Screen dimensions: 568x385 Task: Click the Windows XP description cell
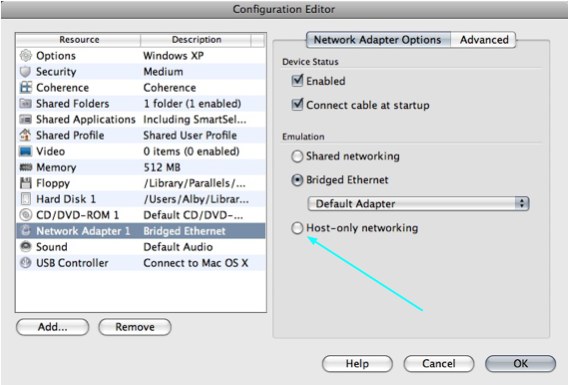(174, 56)
